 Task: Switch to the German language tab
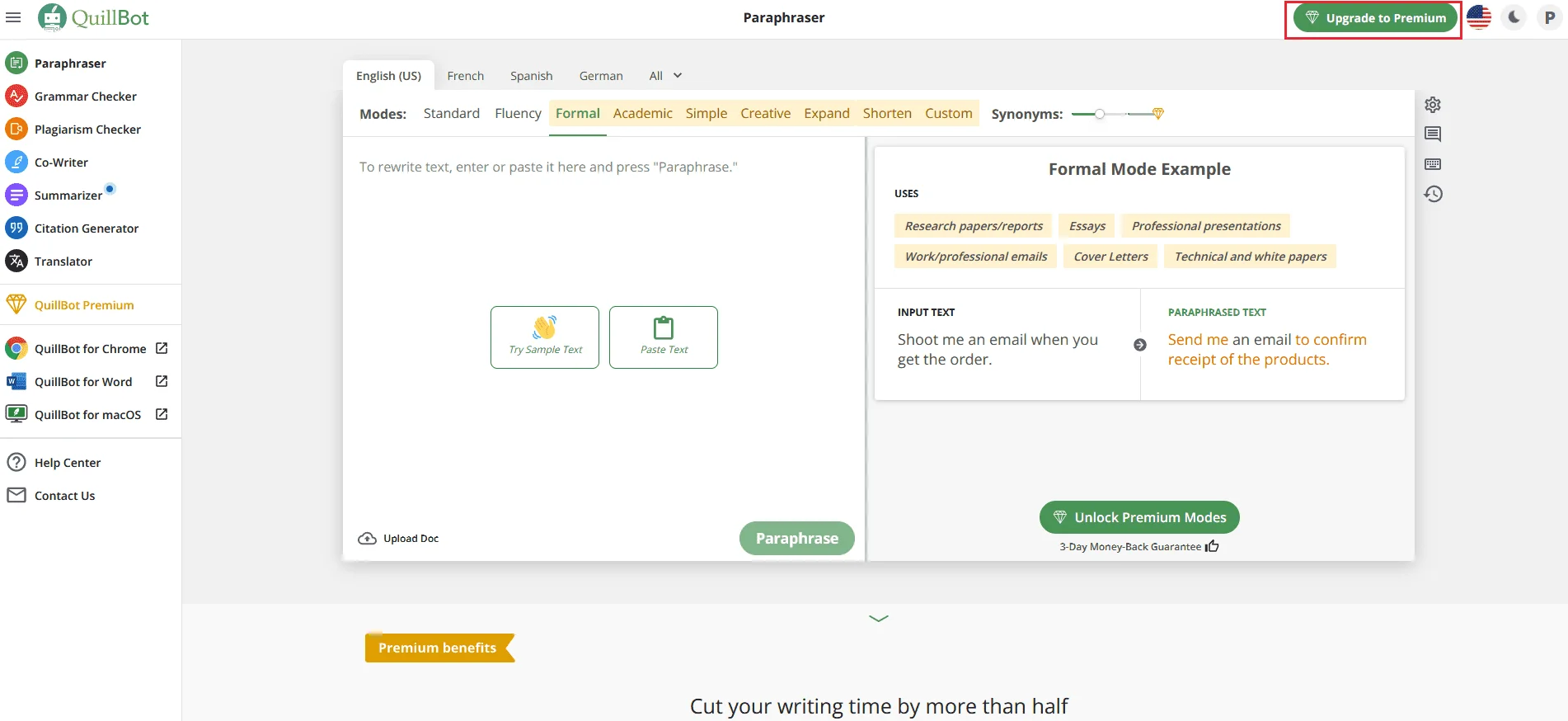601,76
